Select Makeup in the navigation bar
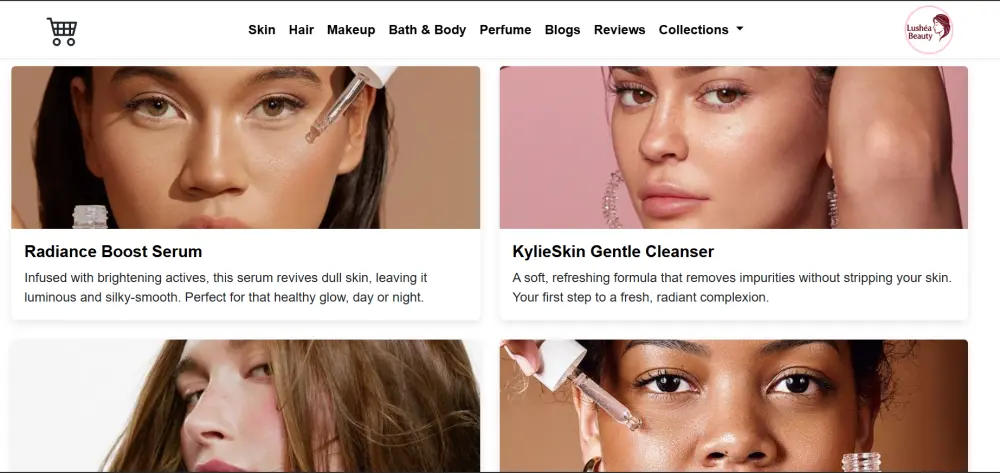The image size is (1000, 473). 351,30
